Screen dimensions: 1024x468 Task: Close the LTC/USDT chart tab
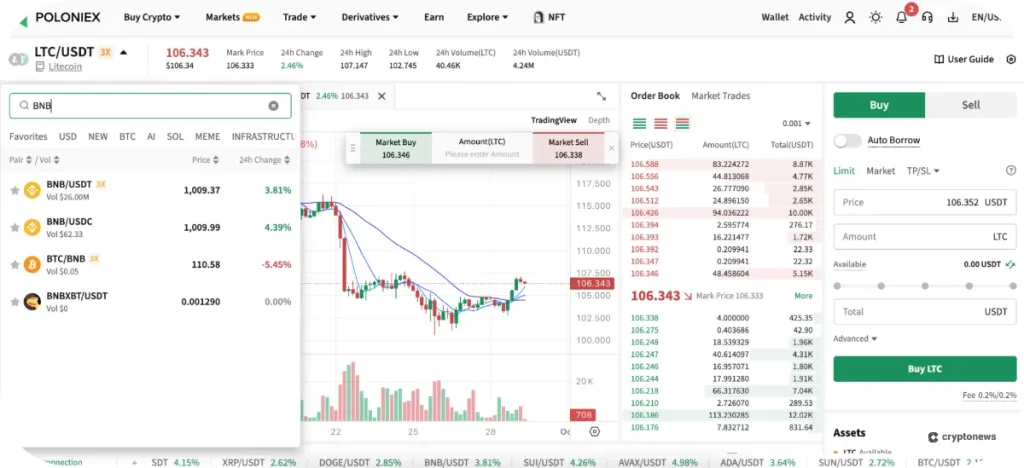pos(381,96)
